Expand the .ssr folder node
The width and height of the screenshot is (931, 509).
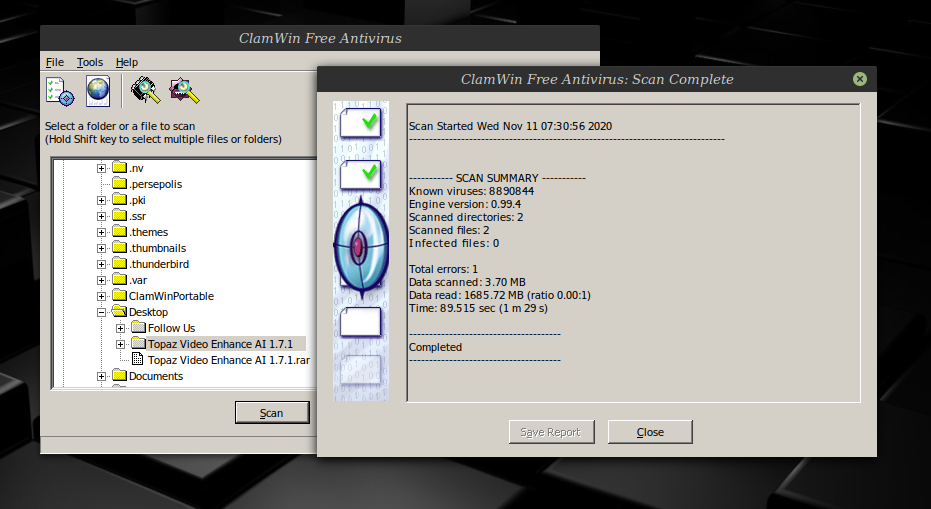pos(102,217)
